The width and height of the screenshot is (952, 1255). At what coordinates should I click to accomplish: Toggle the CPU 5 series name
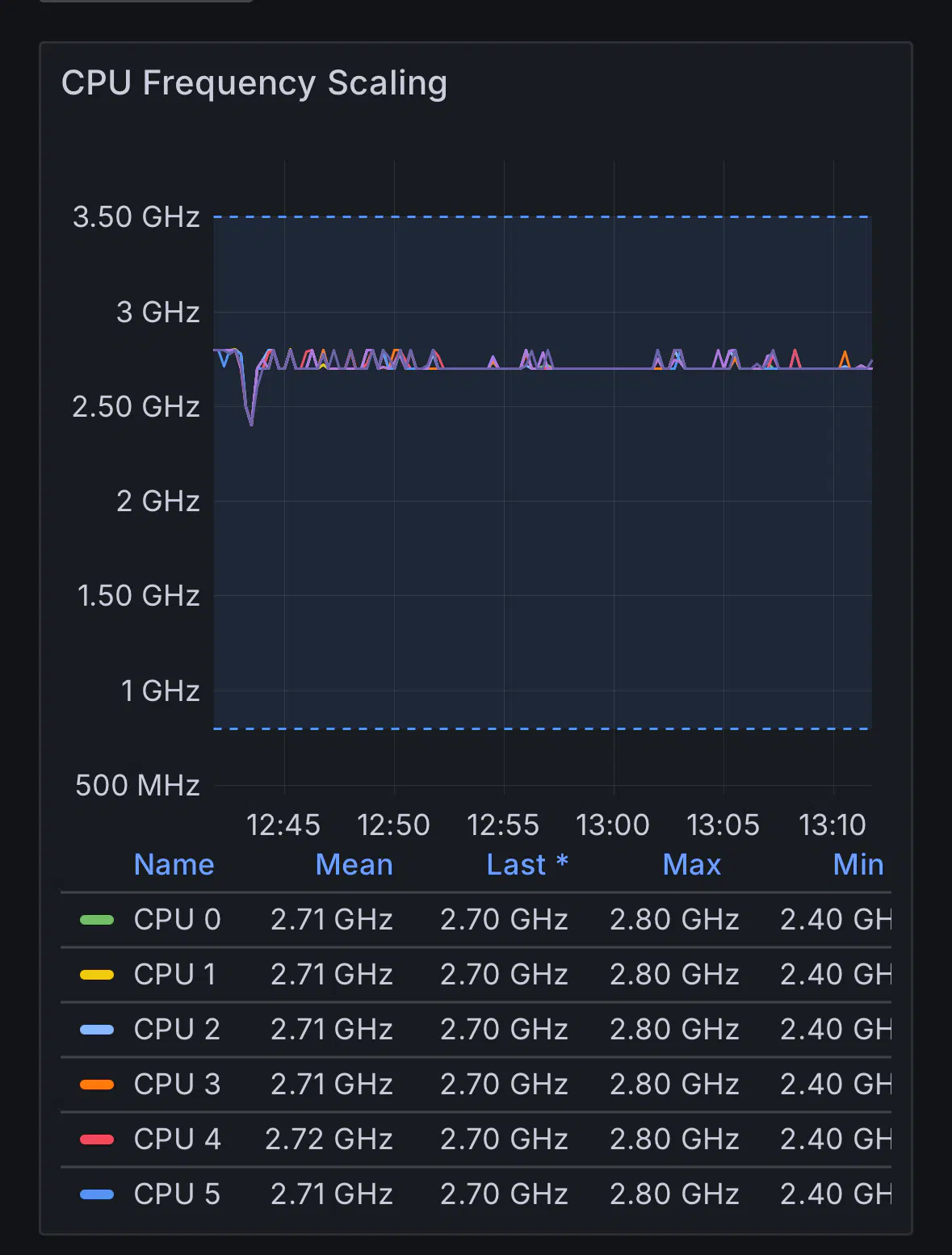click(x=177, y=1194)
